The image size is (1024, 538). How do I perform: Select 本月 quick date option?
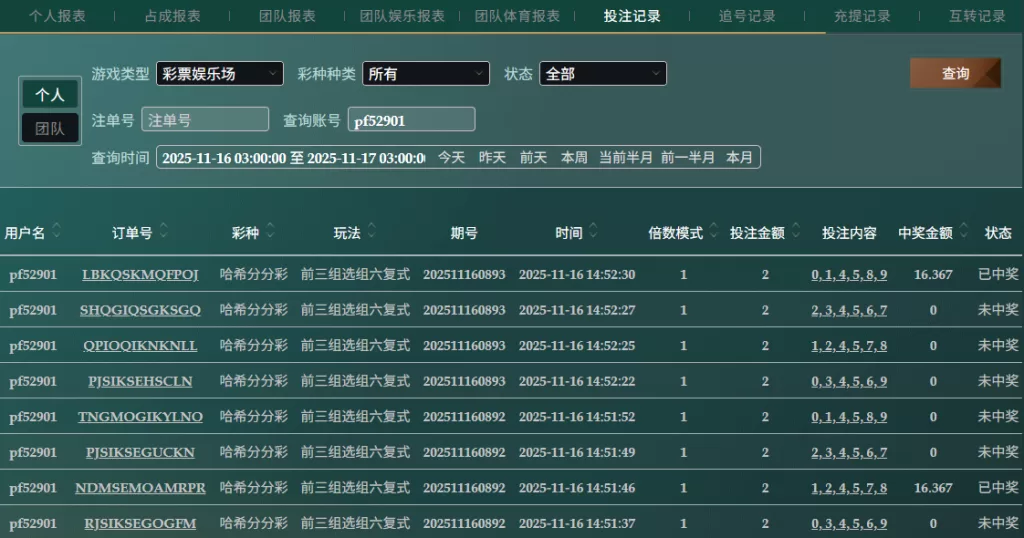[739, 158]
